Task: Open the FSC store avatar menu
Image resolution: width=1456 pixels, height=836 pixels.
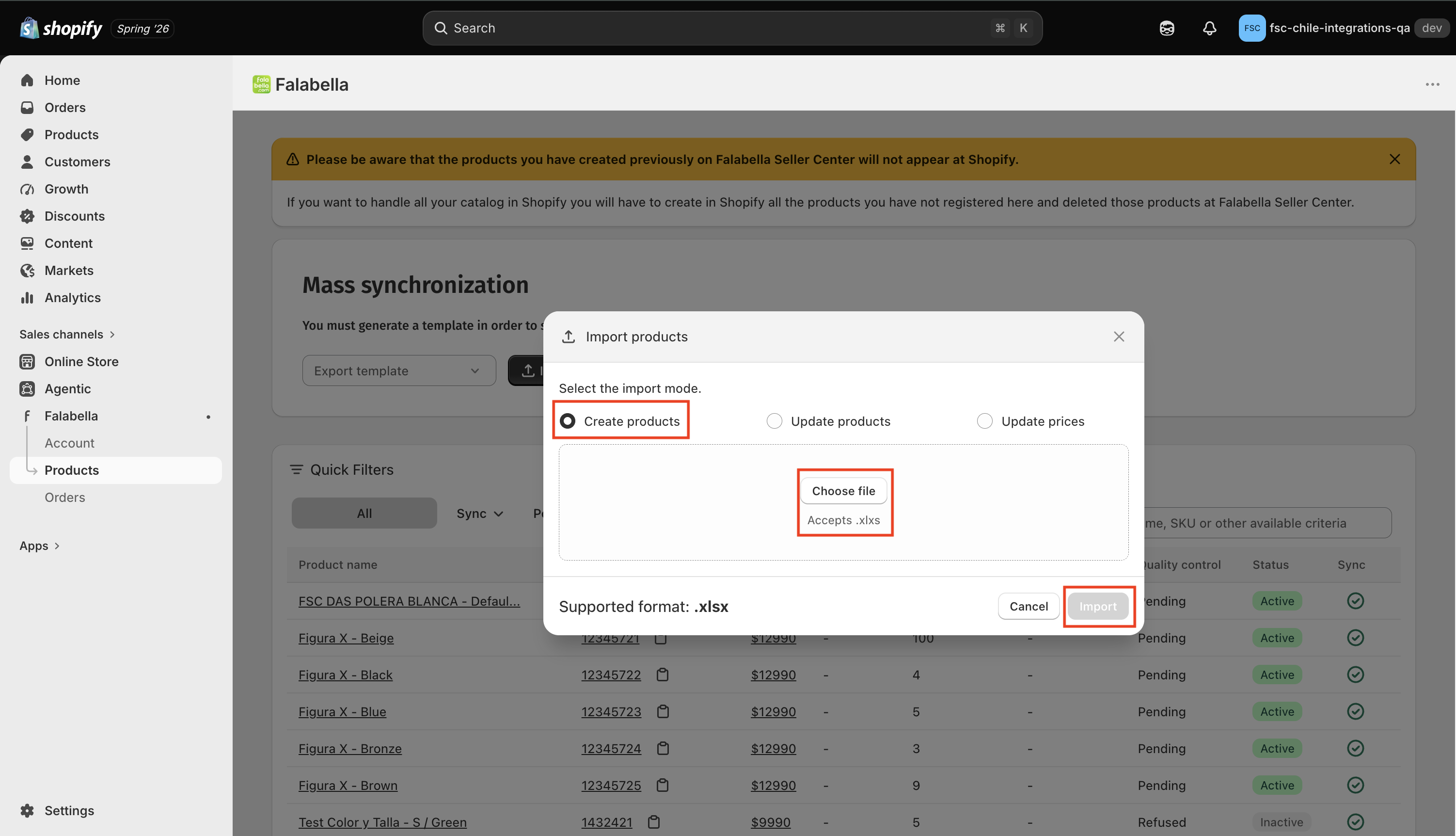Action: [1251, 28]
